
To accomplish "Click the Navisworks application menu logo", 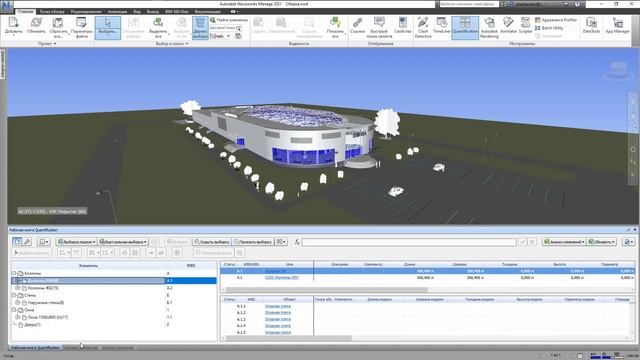I will click(x=7, y=5).
